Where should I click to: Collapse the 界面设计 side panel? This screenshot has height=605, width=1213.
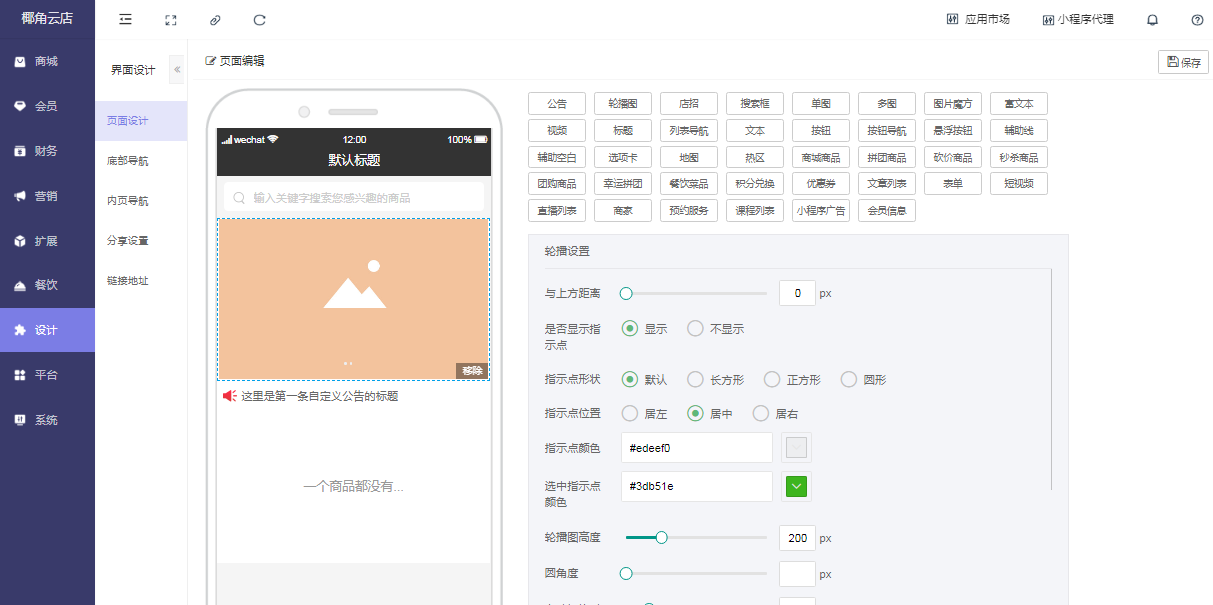click(x=177, y=69)
